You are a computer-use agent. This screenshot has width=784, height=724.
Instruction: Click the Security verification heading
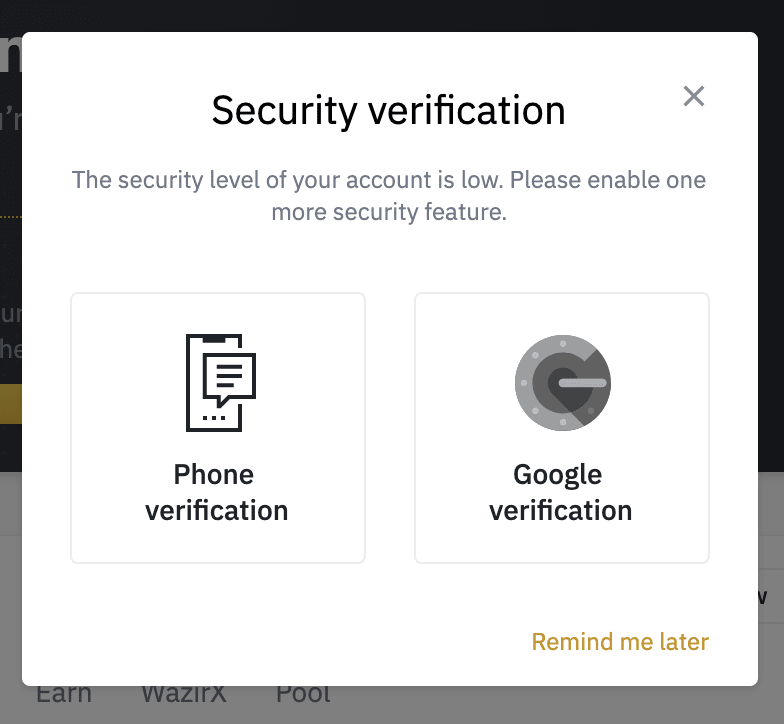tap(388, 110)
